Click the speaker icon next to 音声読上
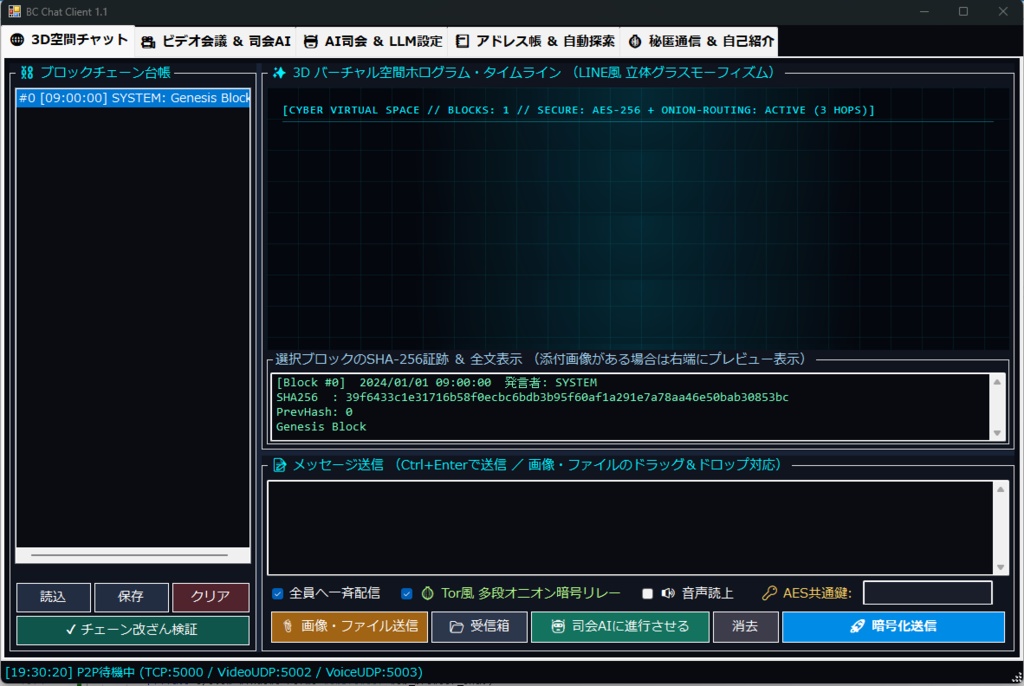The height and width of the screenshot is (686, 1024). 667,593
